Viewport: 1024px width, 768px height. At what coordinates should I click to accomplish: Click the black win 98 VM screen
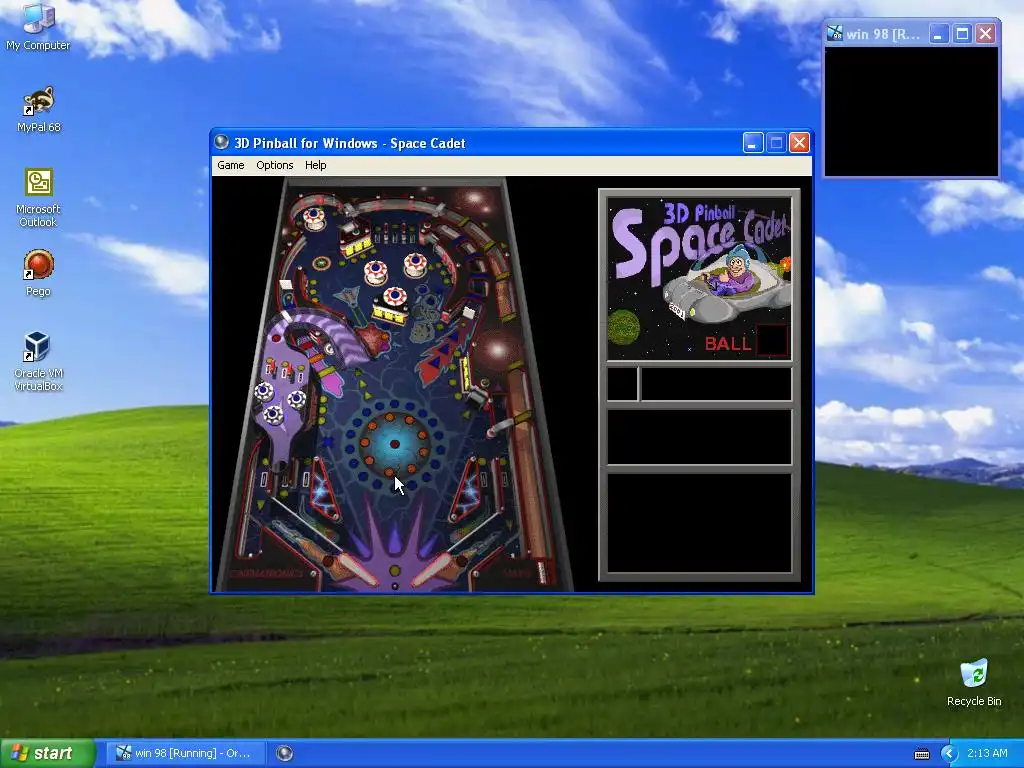pyautogui.click(x=912, y=111)
